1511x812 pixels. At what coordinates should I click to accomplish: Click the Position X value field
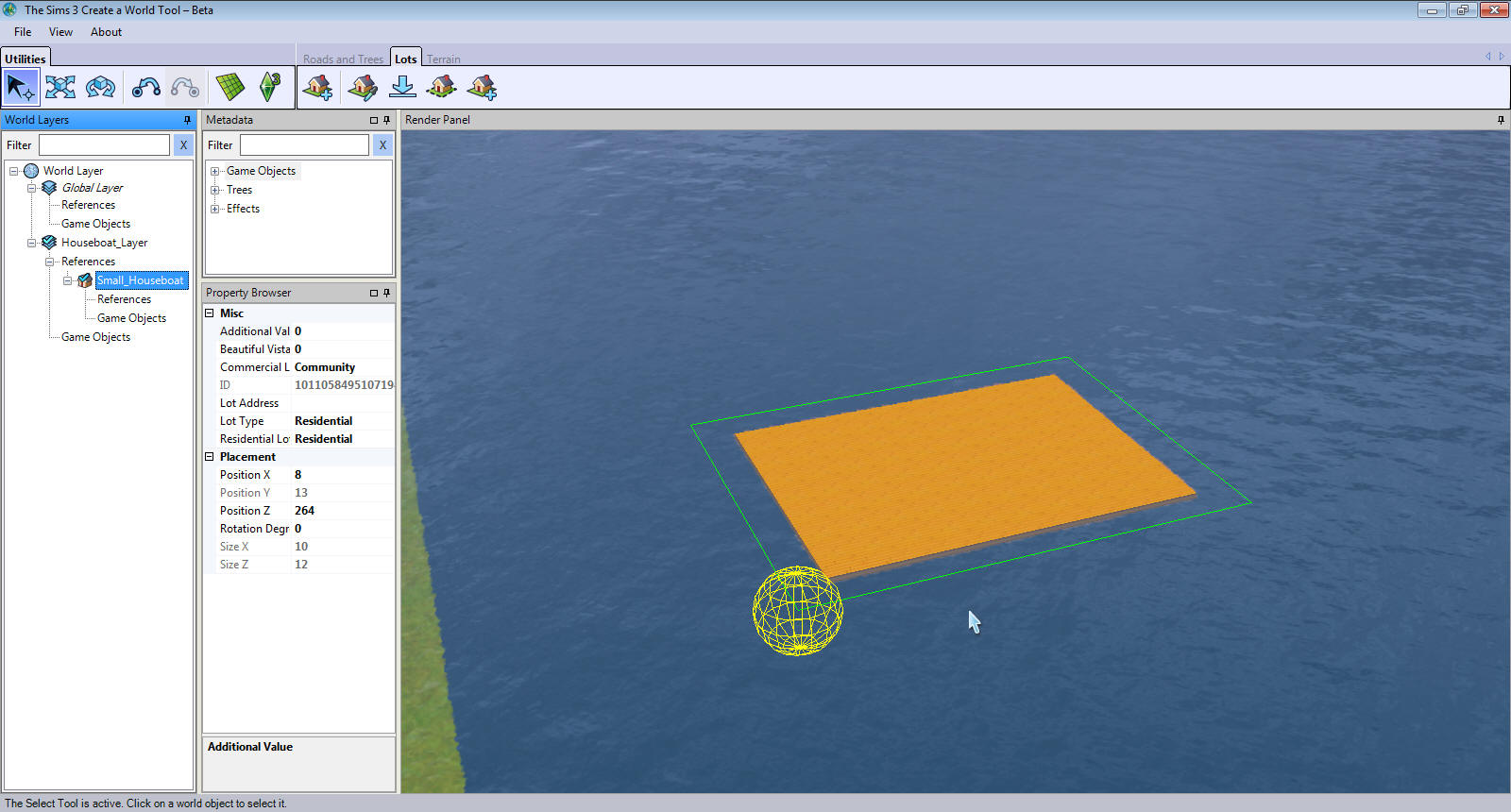342,475
